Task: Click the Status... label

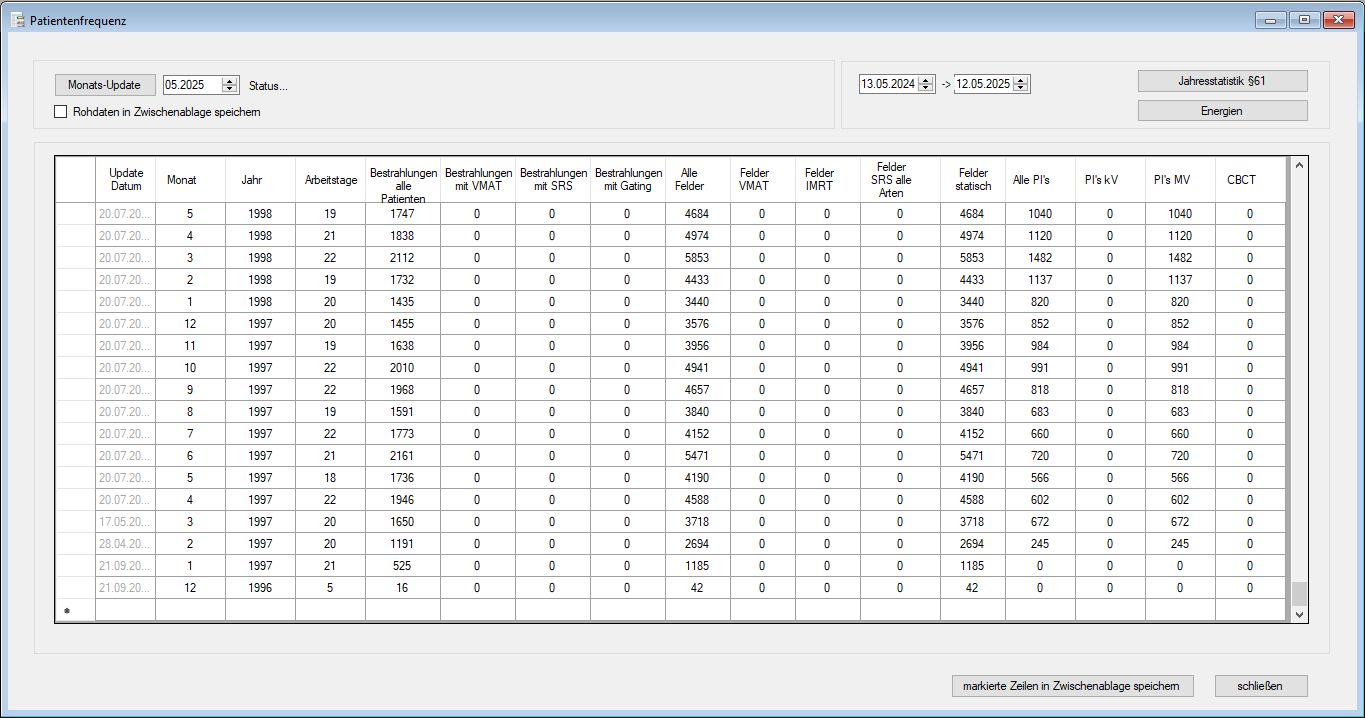Action: (268, 86)
